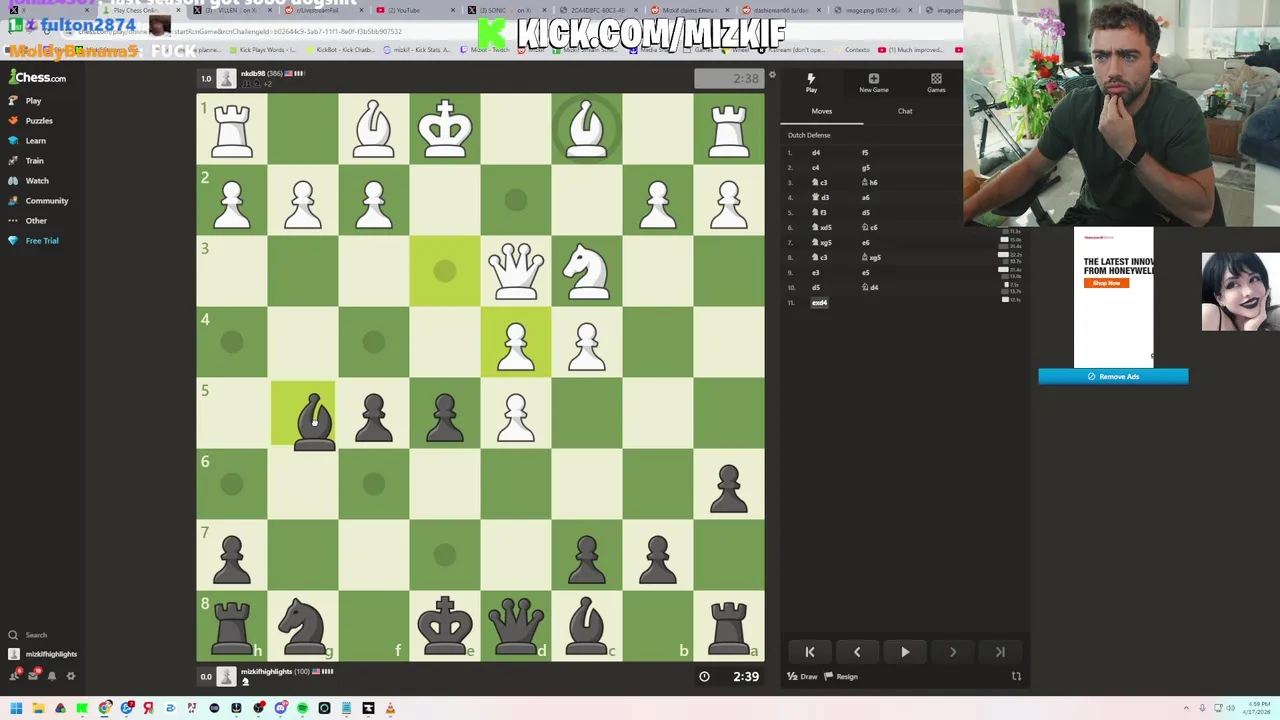Open mizkifhighlights profile in sidebar
The image size is (1280, 720).
pos(42,654)
